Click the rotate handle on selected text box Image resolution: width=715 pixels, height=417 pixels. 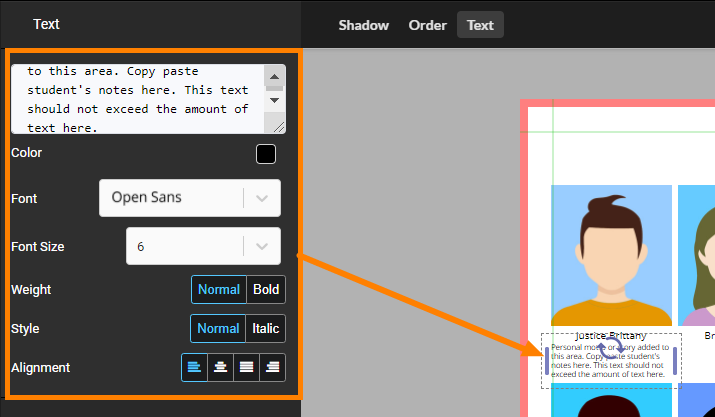(x=611, y=349)
